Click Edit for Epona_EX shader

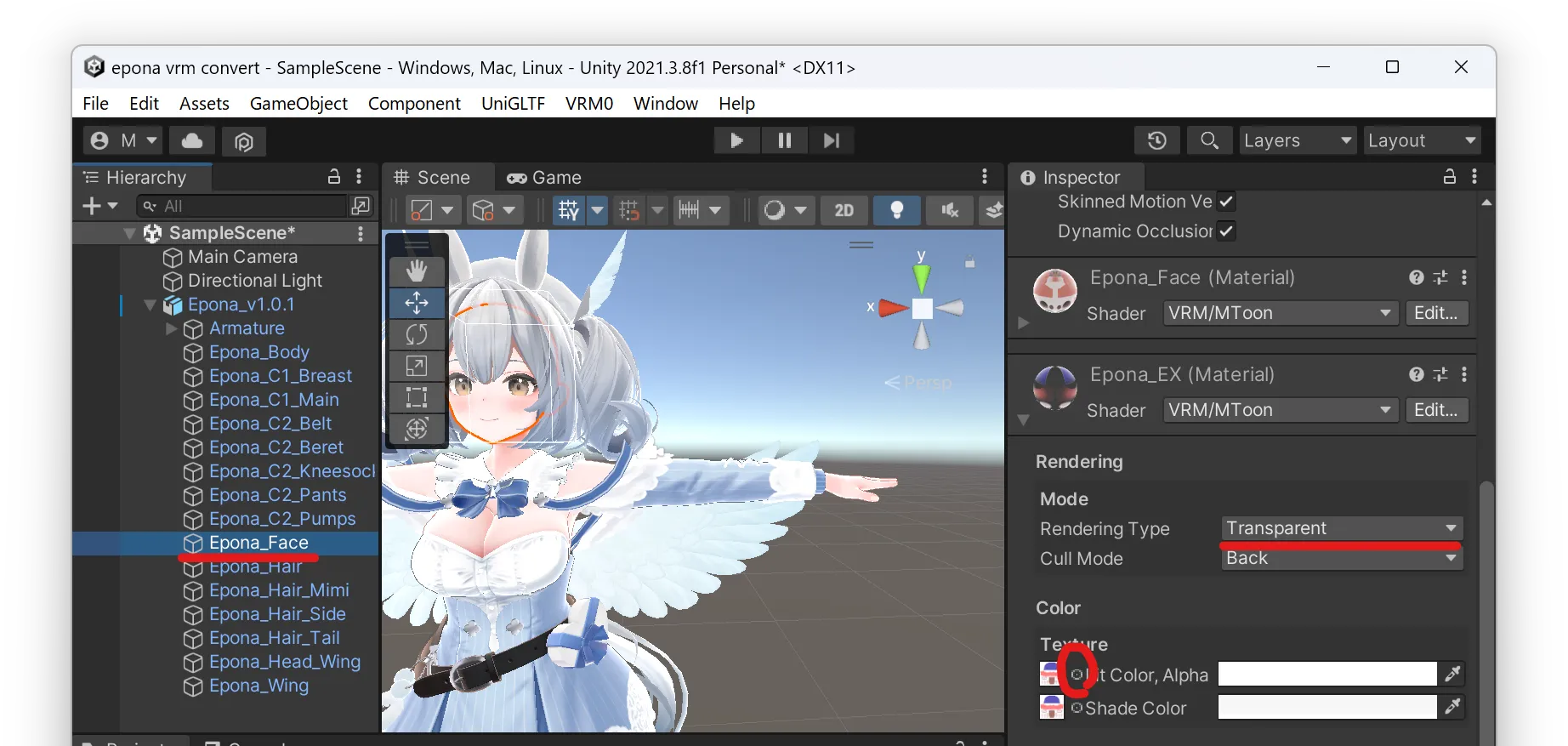pos(1436,410)
